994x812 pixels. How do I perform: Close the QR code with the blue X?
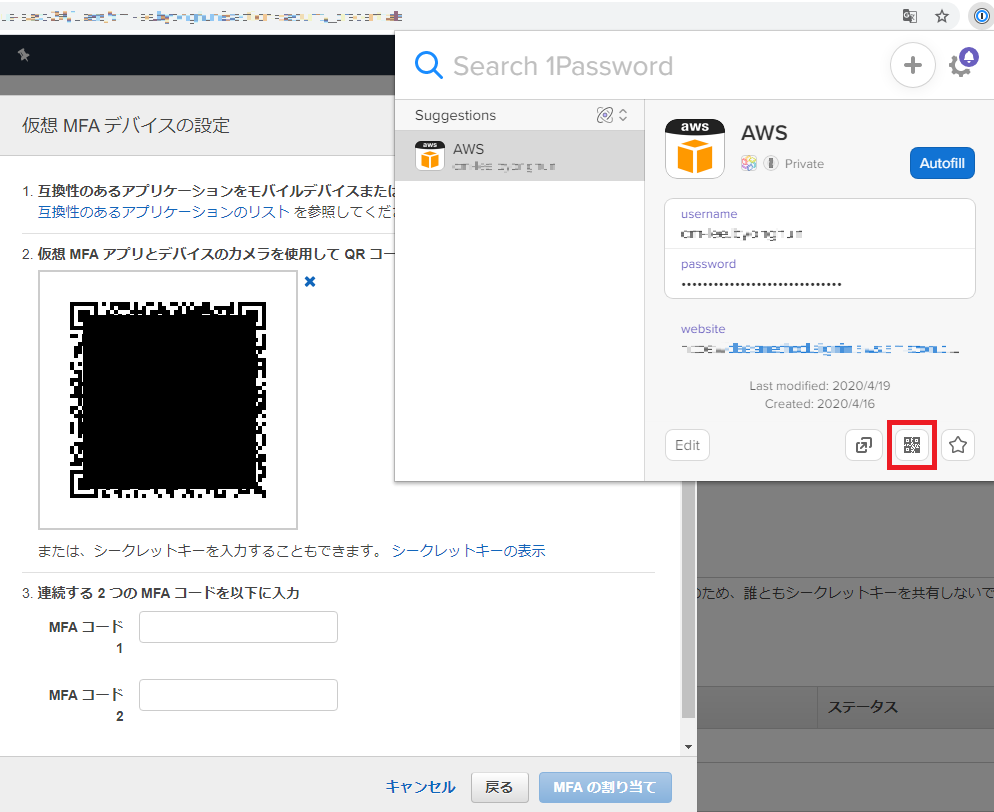(x=310, y=281)
